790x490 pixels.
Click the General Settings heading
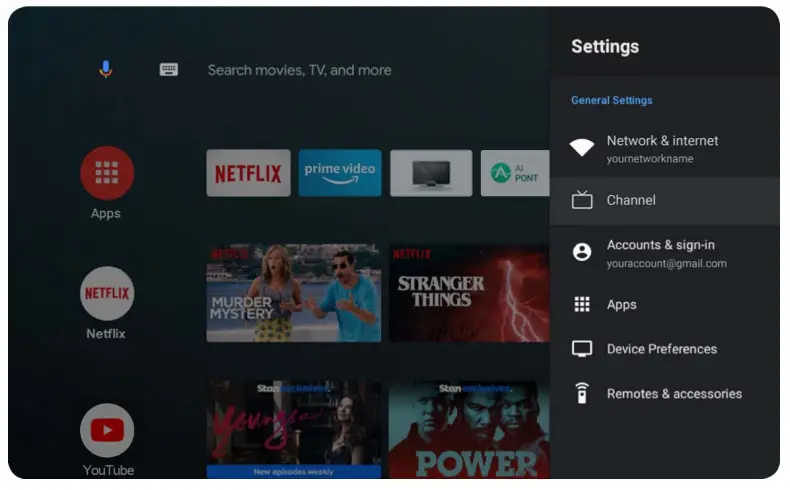611,100
